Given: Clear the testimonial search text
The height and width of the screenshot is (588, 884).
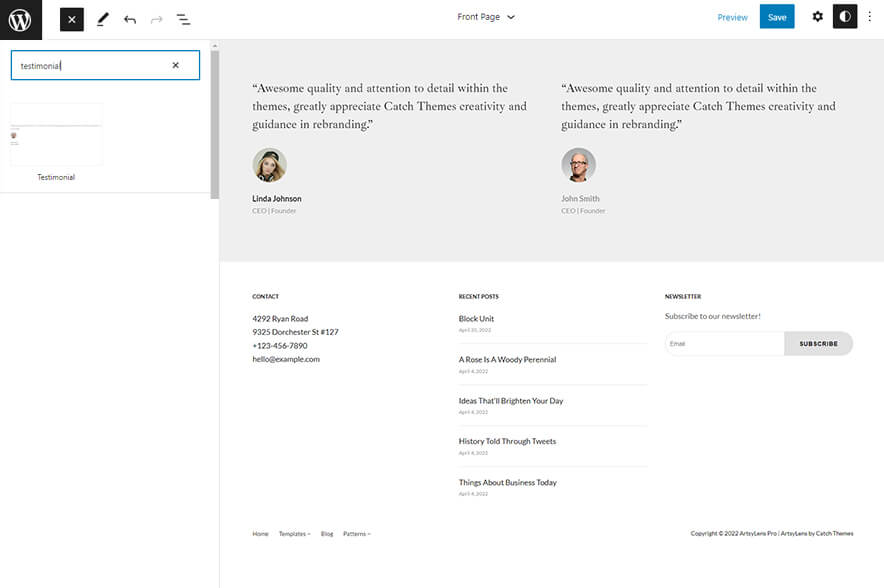Looking at the screenshot, I should point(175,65).
